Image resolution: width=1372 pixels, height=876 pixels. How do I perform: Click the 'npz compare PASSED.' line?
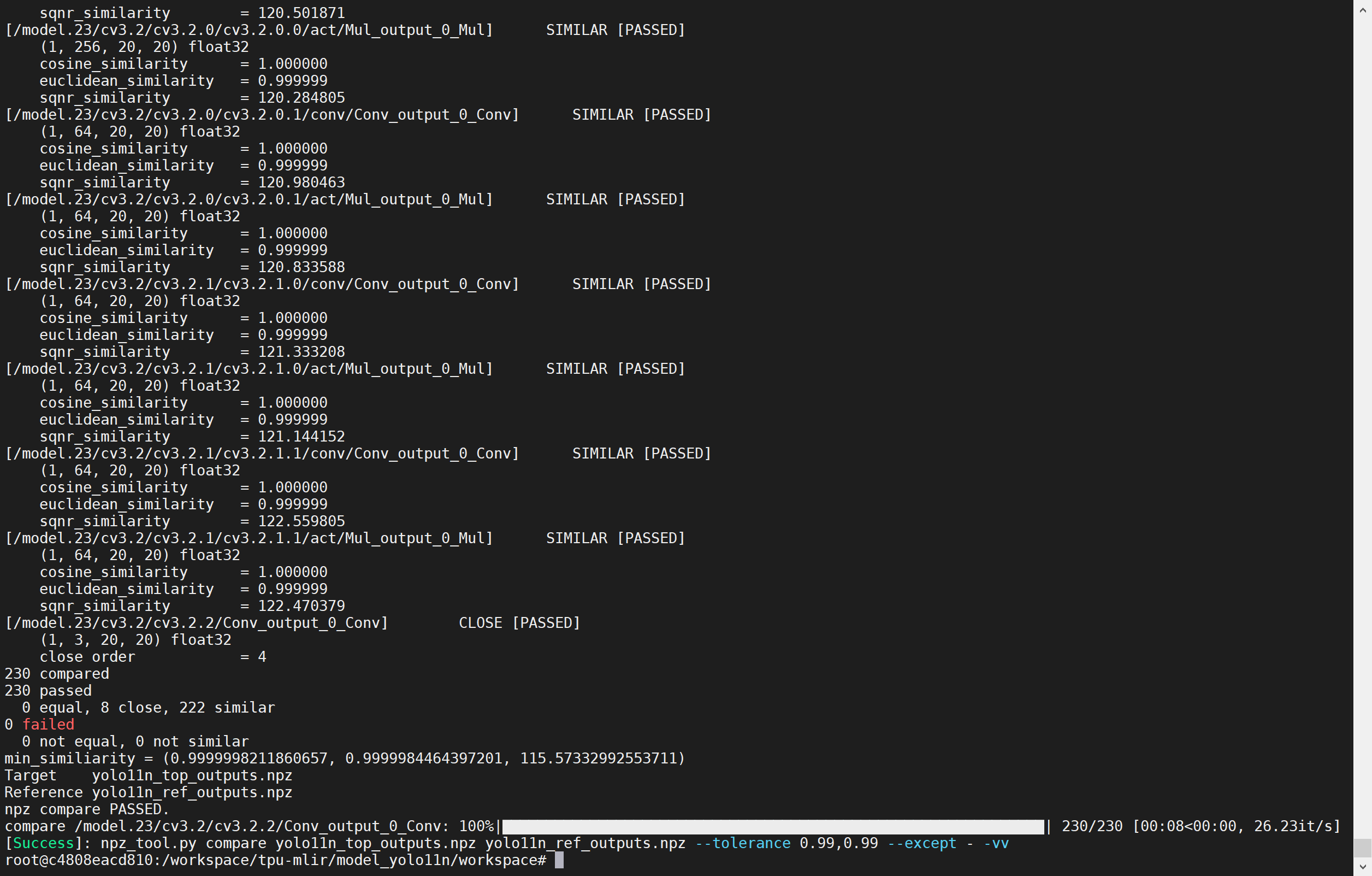click(x=87, y=809)
